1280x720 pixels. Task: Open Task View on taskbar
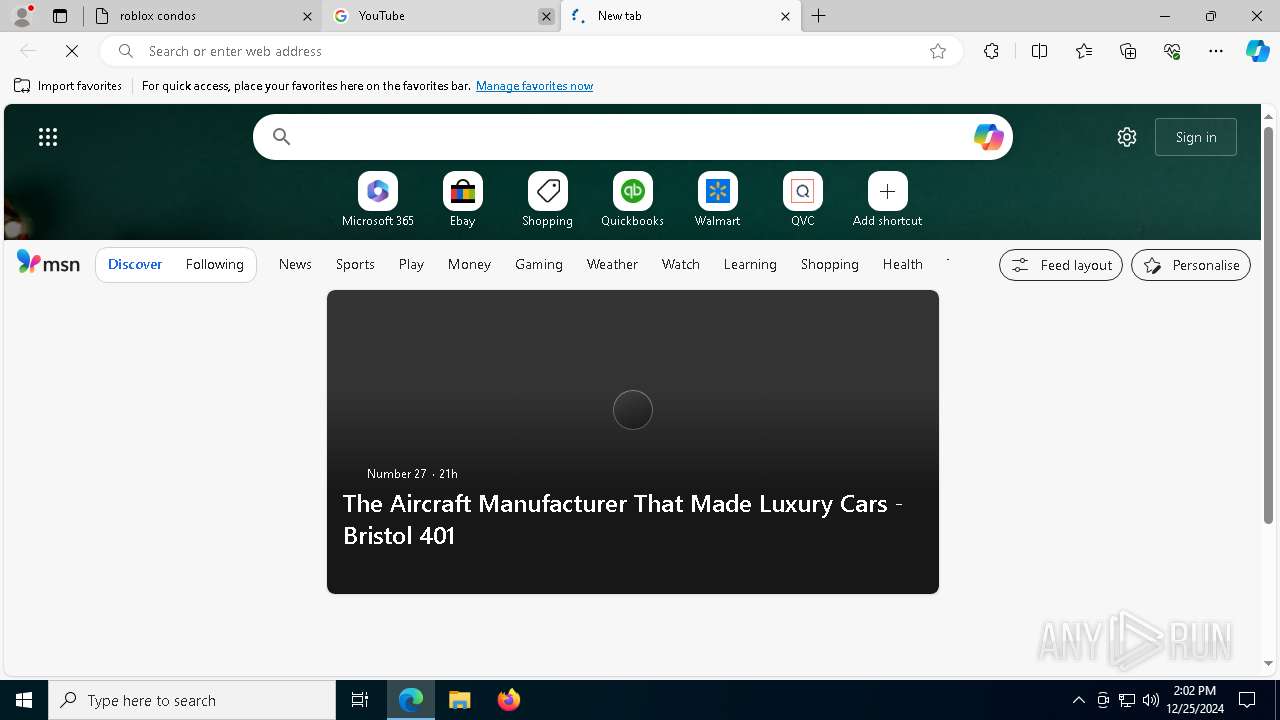point(360,700)
